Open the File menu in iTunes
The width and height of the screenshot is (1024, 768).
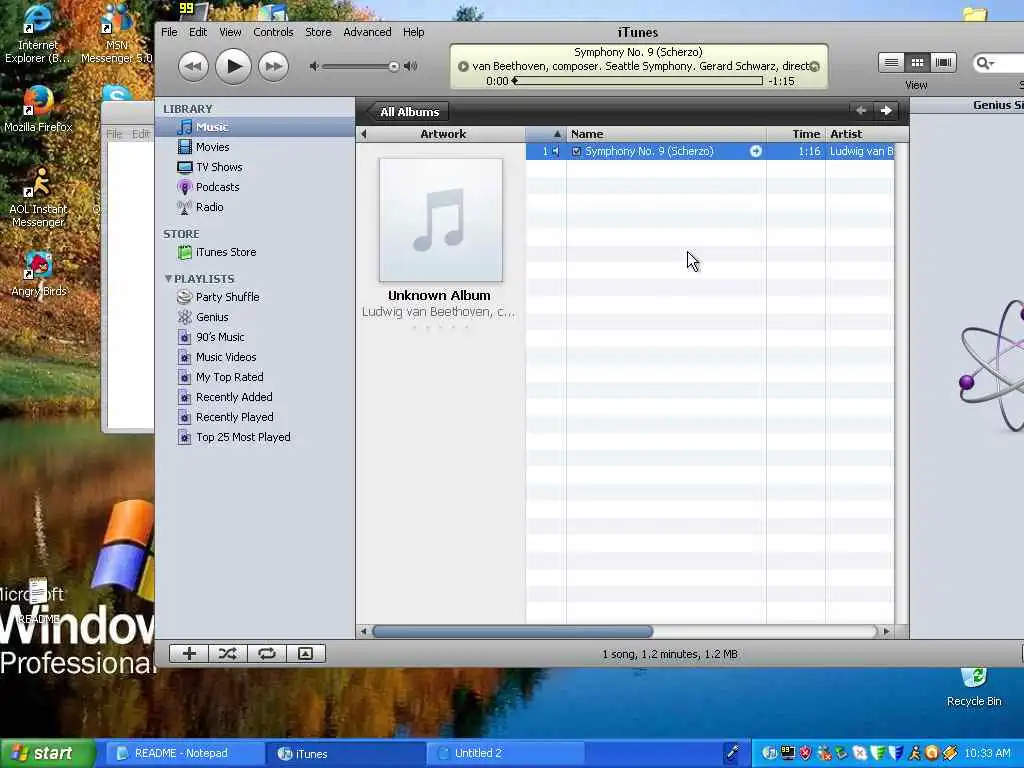pos(169,32)
